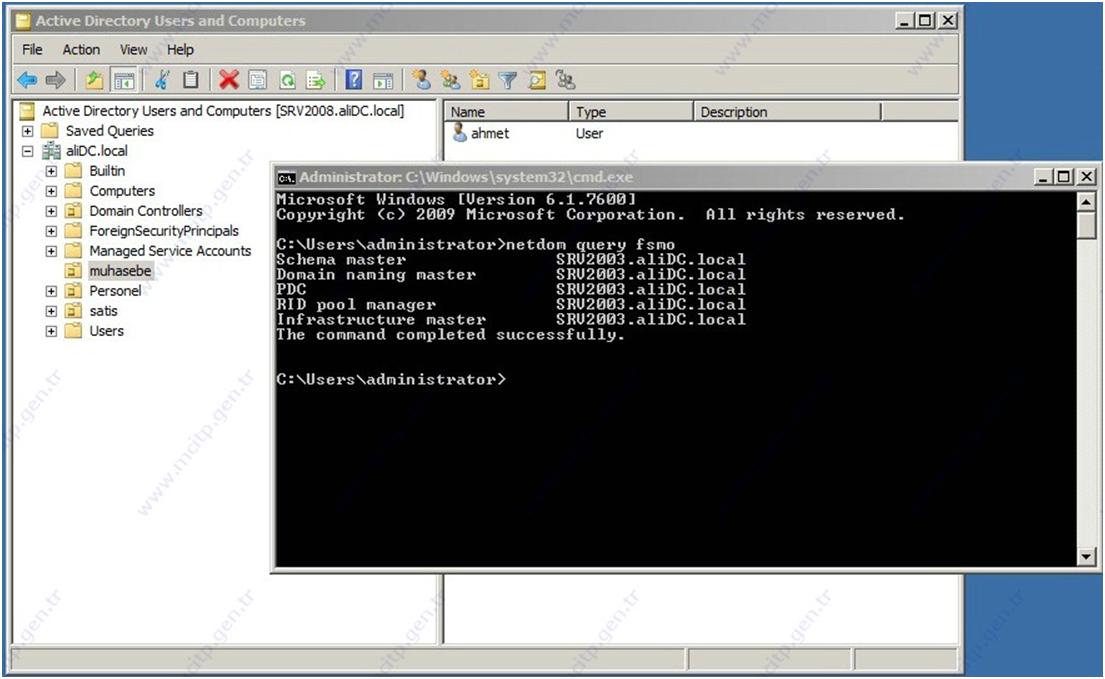
Task: Collapse the aliDC.local domain node
Action: (27, 151)
